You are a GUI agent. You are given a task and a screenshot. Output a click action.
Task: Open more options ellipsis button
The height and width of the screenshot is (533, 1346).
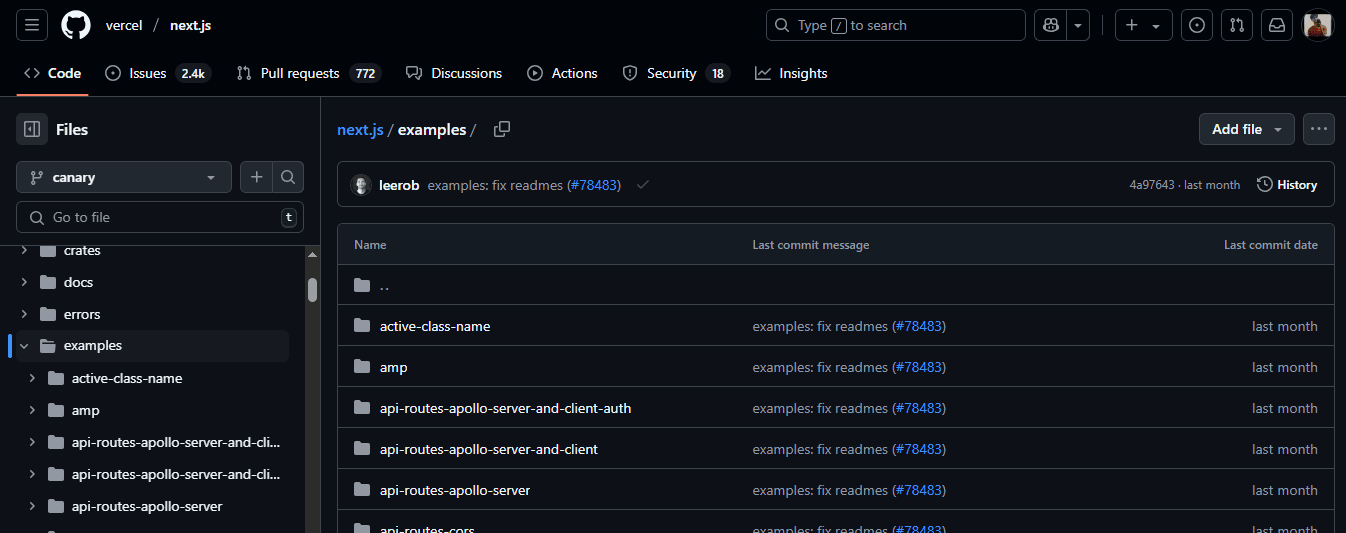pyautogui.click(x=1319, y=129)
